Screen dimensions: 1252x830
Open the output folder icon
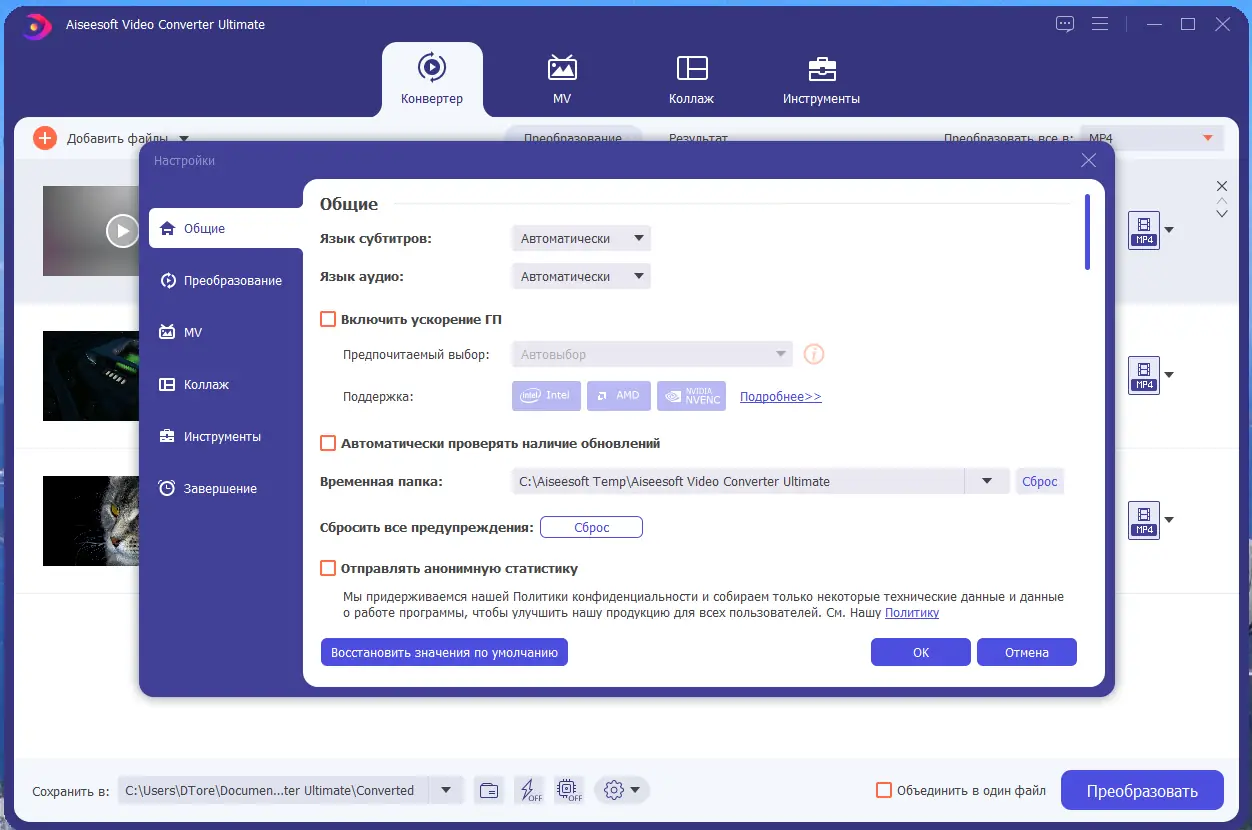(489, 790)
